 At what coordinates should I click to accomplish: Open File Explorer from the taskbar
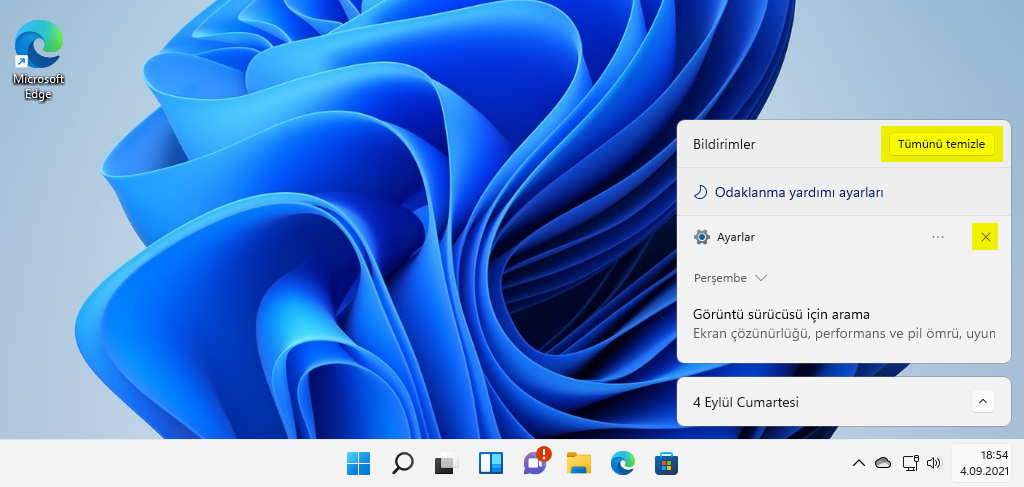pos(579,463)
